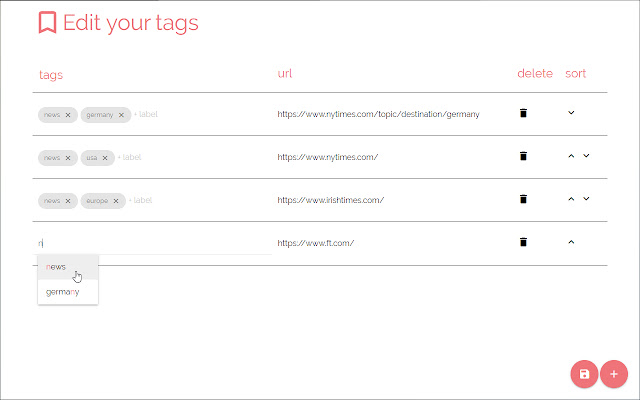The height and width of the screenshot is (400, 640).
Task: Click the save floppy disk button
Action: tap(584, 374)
